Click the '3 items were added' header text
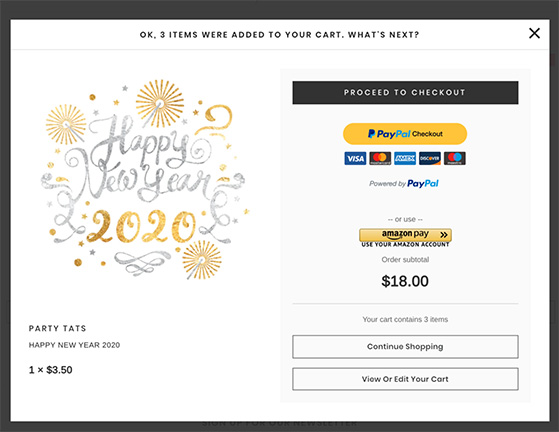 coord(280,35)
